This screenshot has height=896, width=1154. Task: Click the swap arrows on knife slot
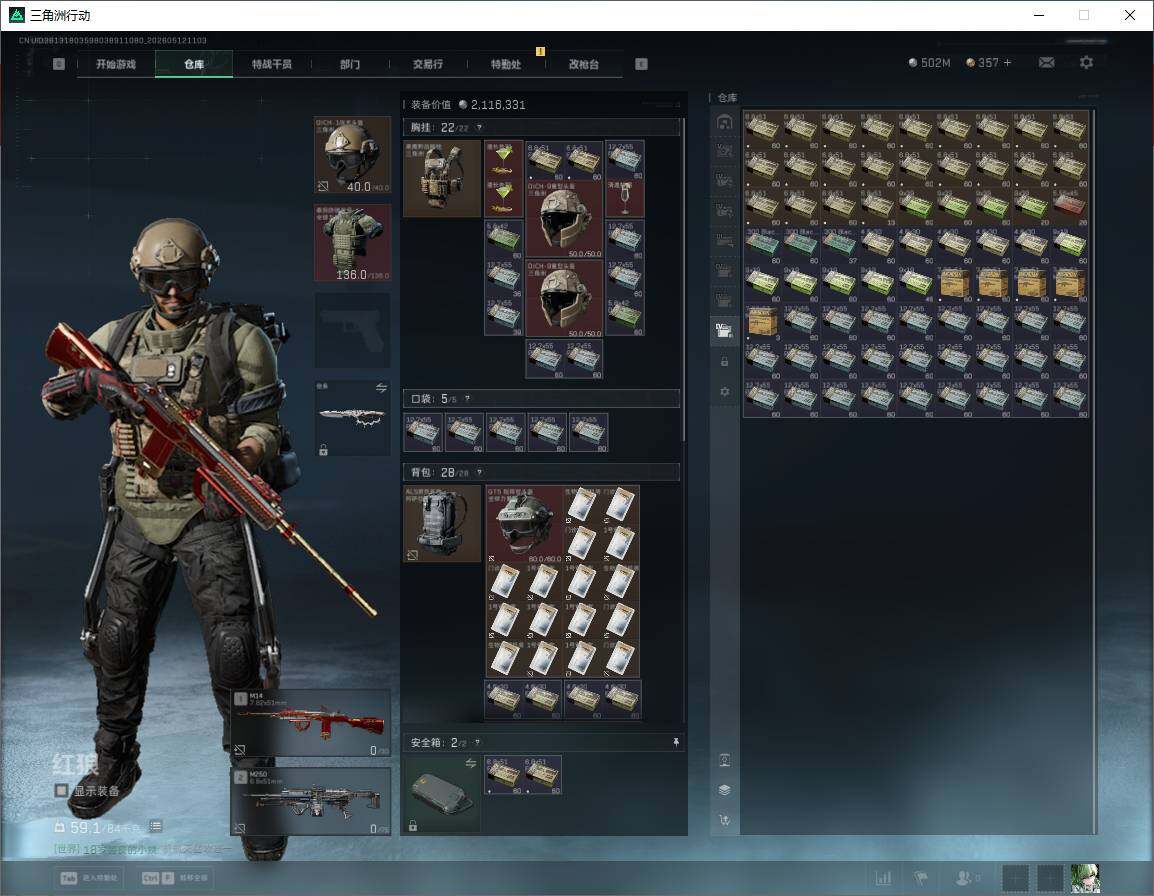381,388
